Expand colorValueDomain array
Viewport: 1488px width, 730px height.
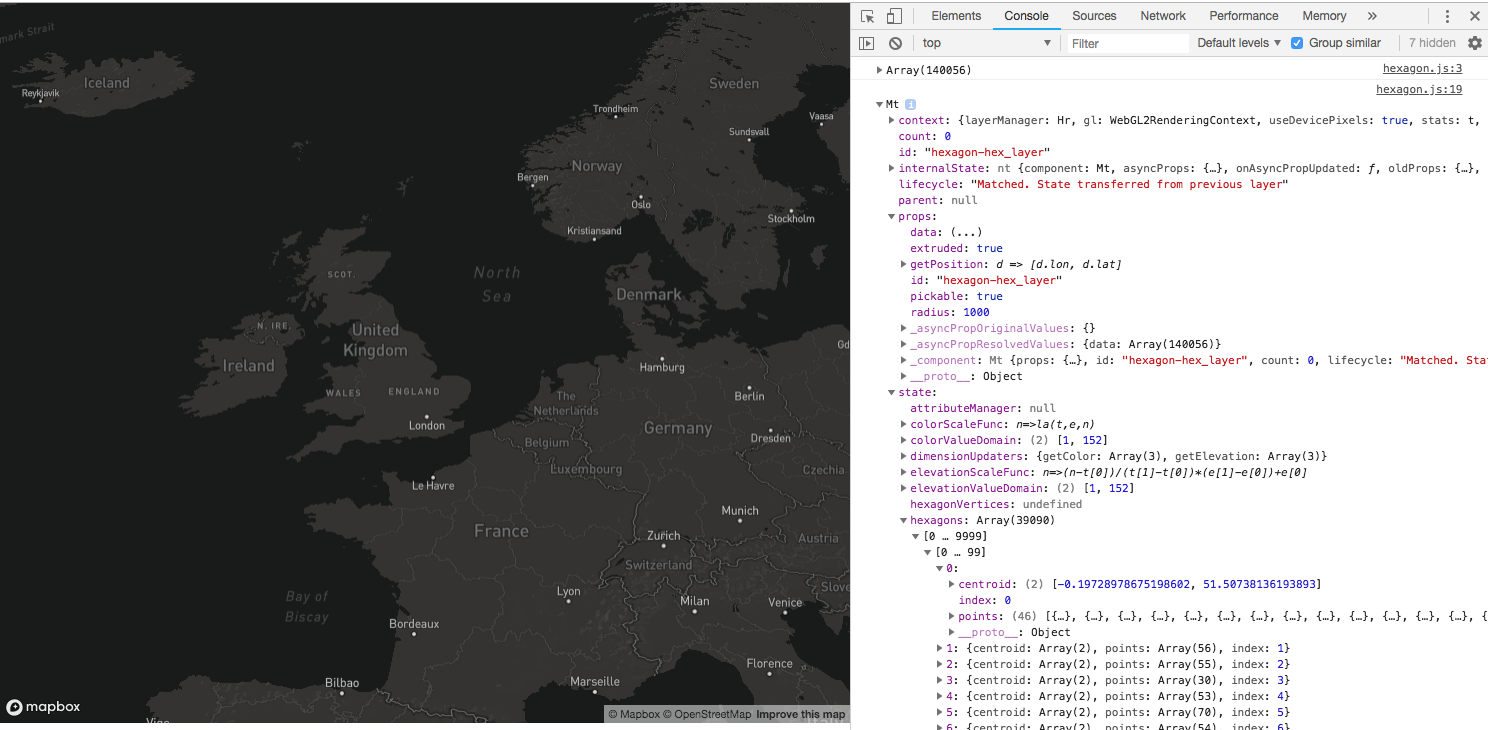point(903,440)
